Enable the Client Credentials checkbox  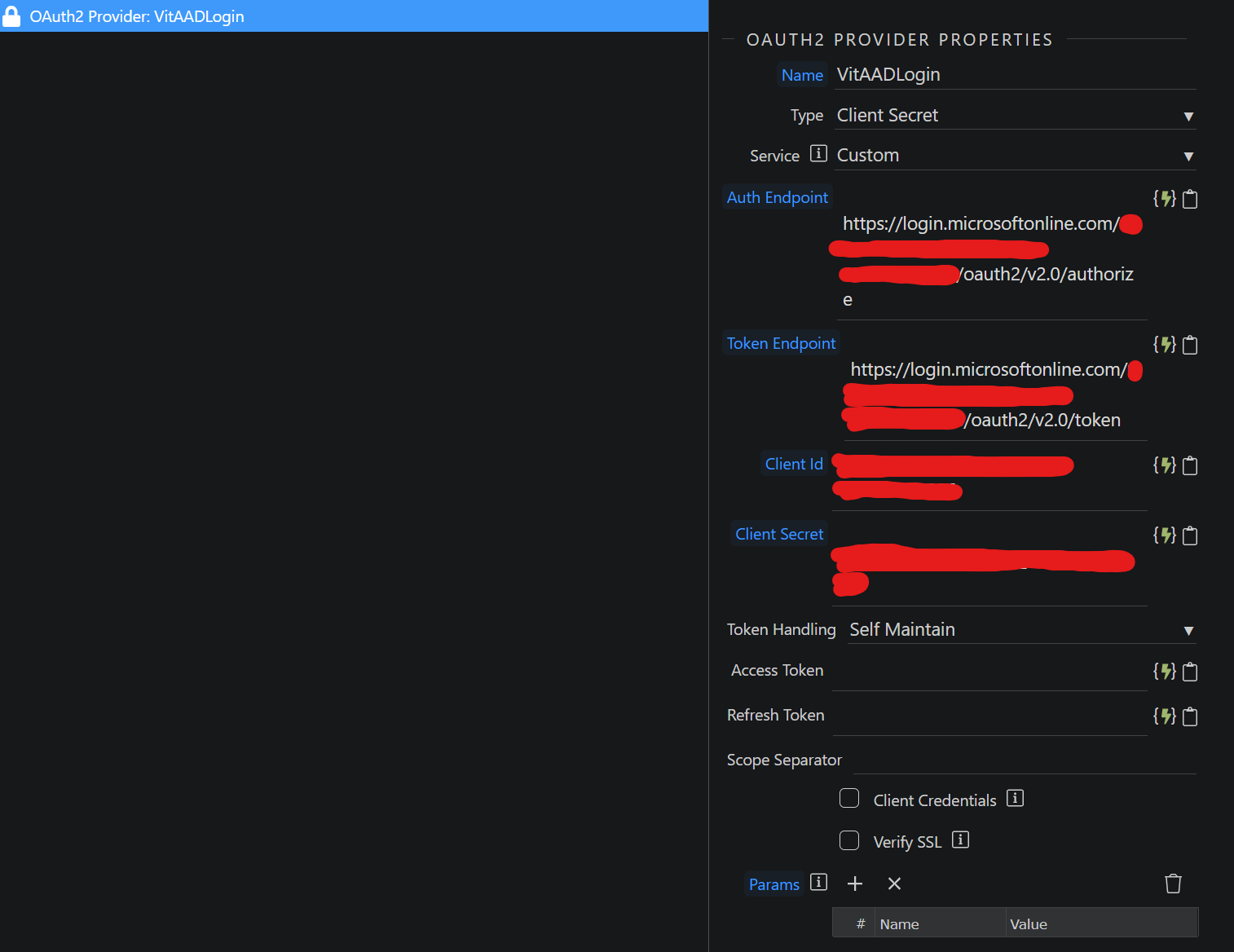coord(849,799)
